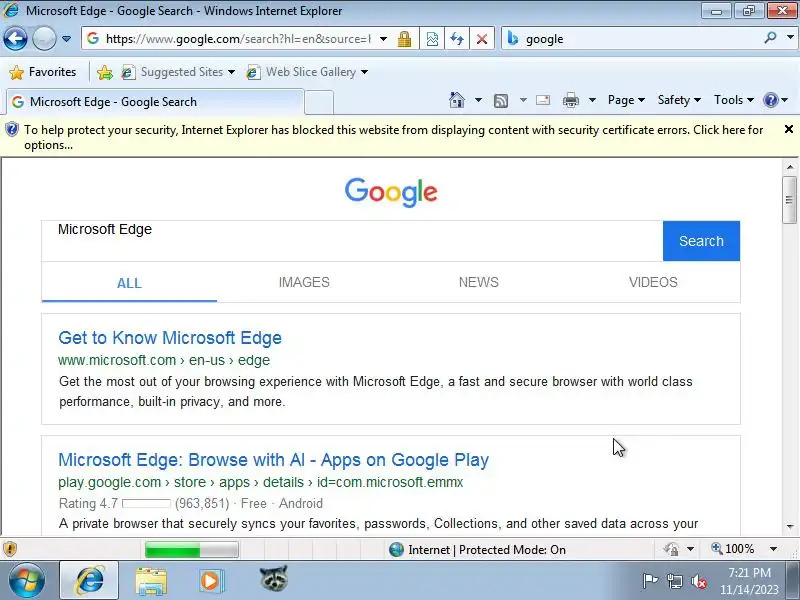Click the address bar URL field
Screen dimensions: 800x600
238,39
